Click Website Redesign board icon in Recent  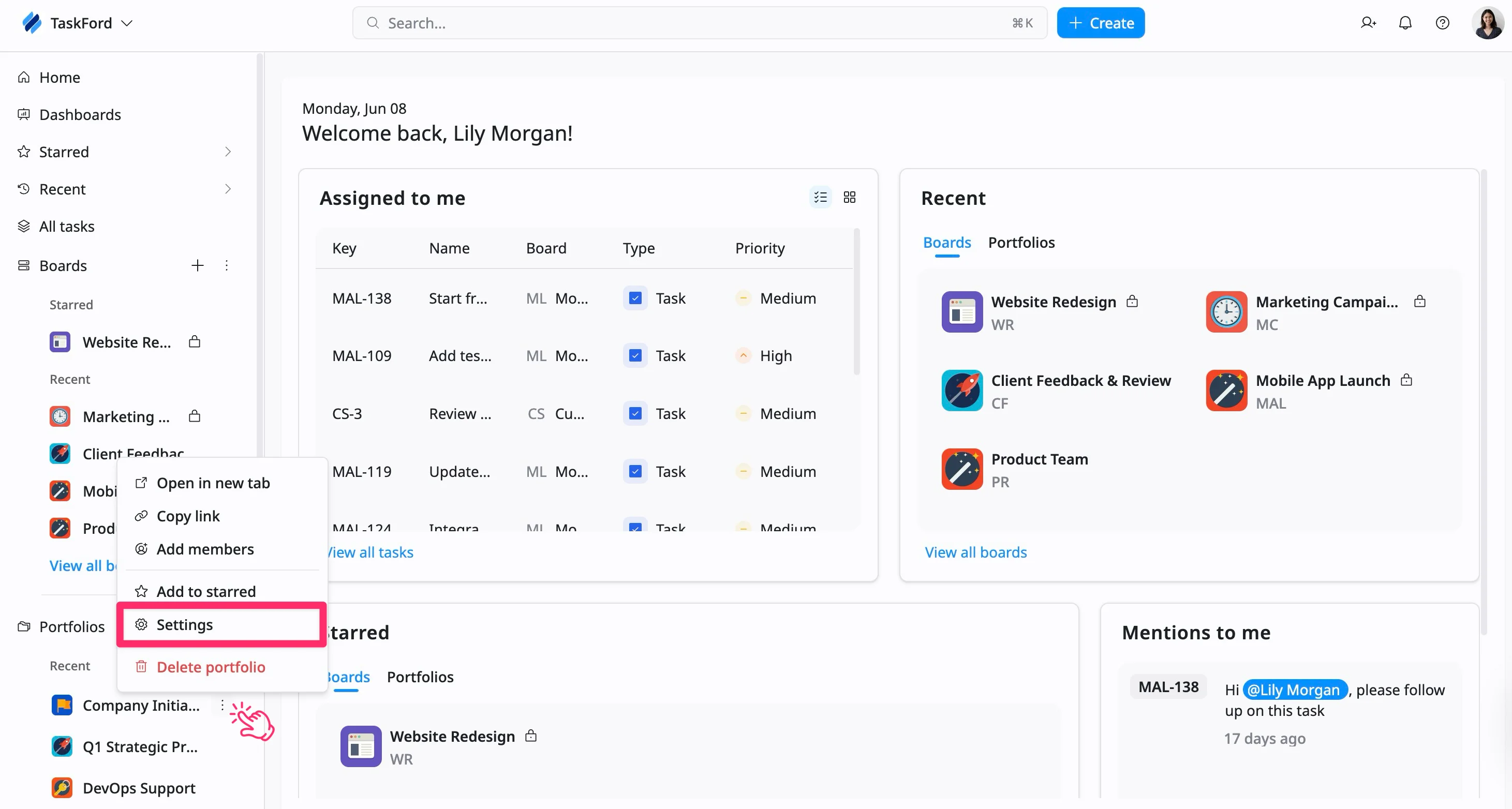(962, 311)
